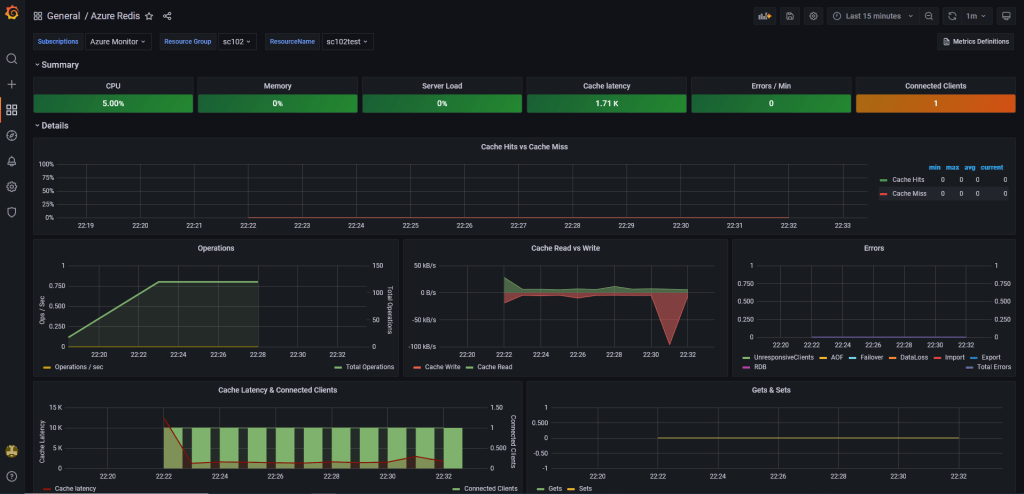Open the Metrics Definitions link

975,42
